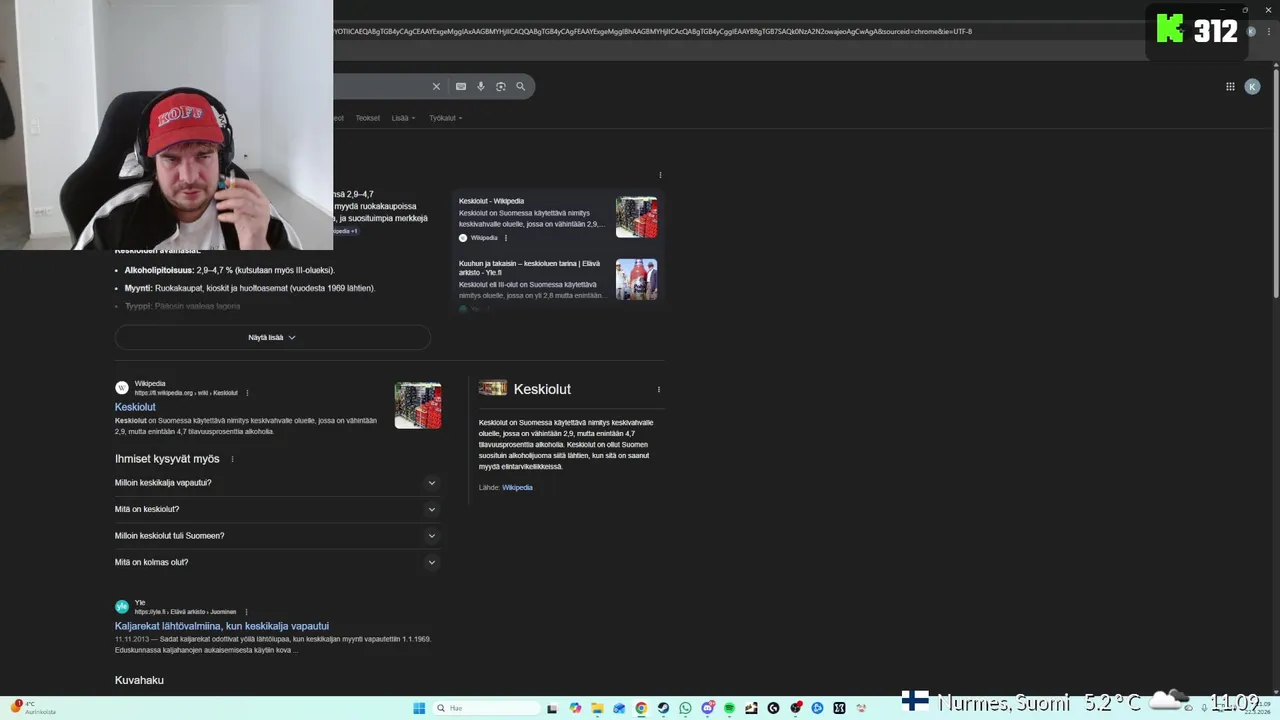Click the Ihmiset kysyvät myös heading
Image resolution: width=1280 pixels, height=720 pixels.
pyautogui.click(x=167, y=459)
